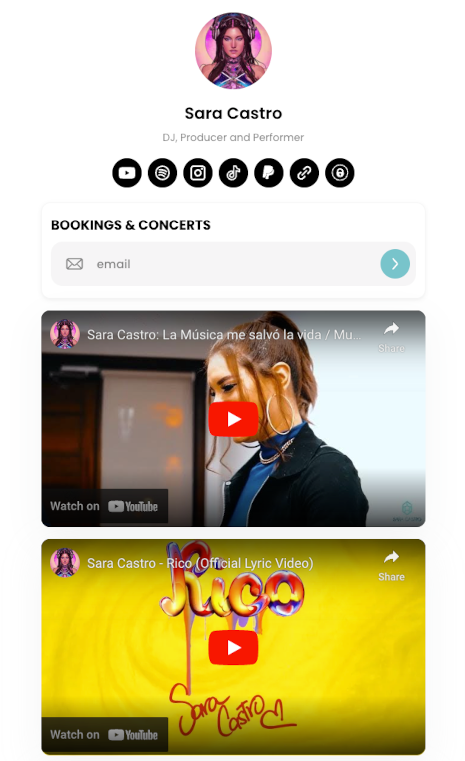Submit email with the teal arrow button

click(x=395, y=264)
